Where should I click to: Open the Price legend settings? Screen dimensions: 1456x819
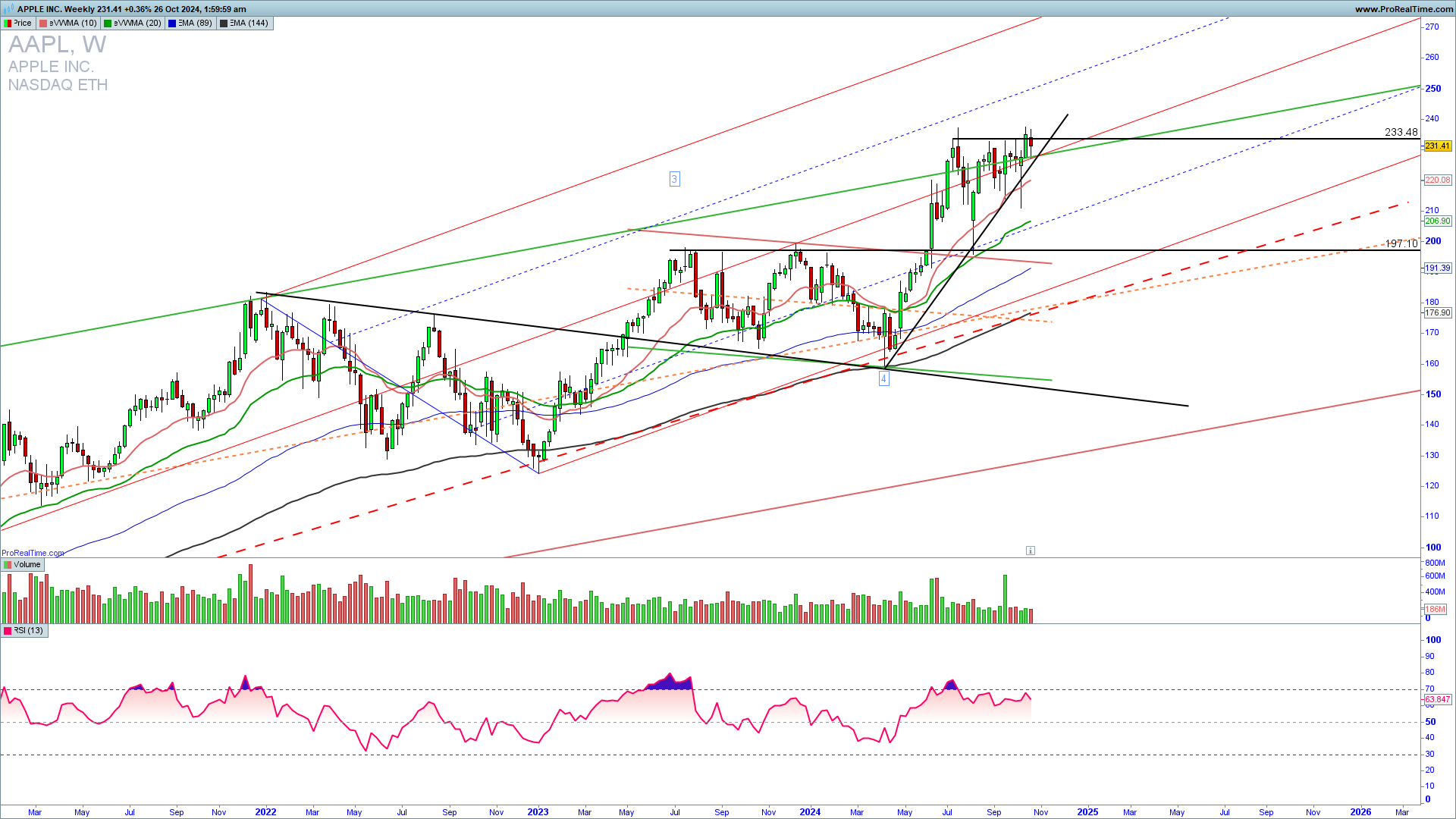pos(18,24)
